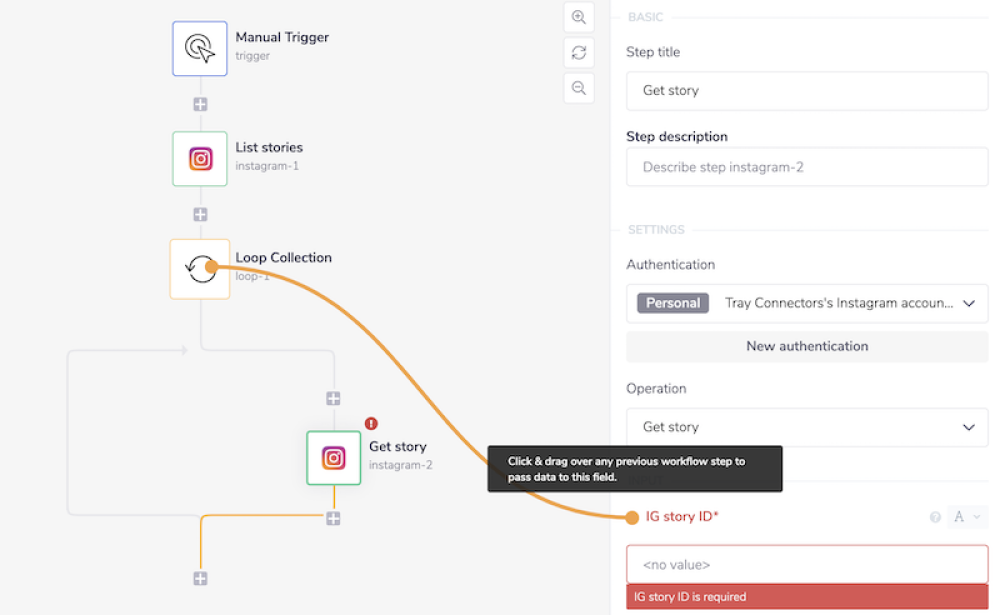The image size is (1000, 615).
Task: Click the red error badge on Get story
Action: click(371, 424)
